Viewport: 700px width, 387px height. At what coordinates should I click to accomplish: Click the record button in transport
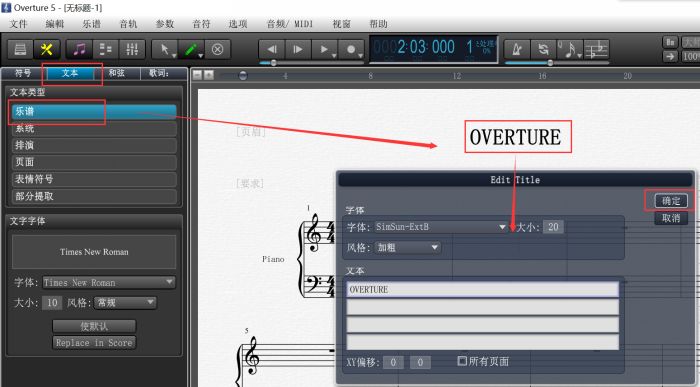[351, 49]
